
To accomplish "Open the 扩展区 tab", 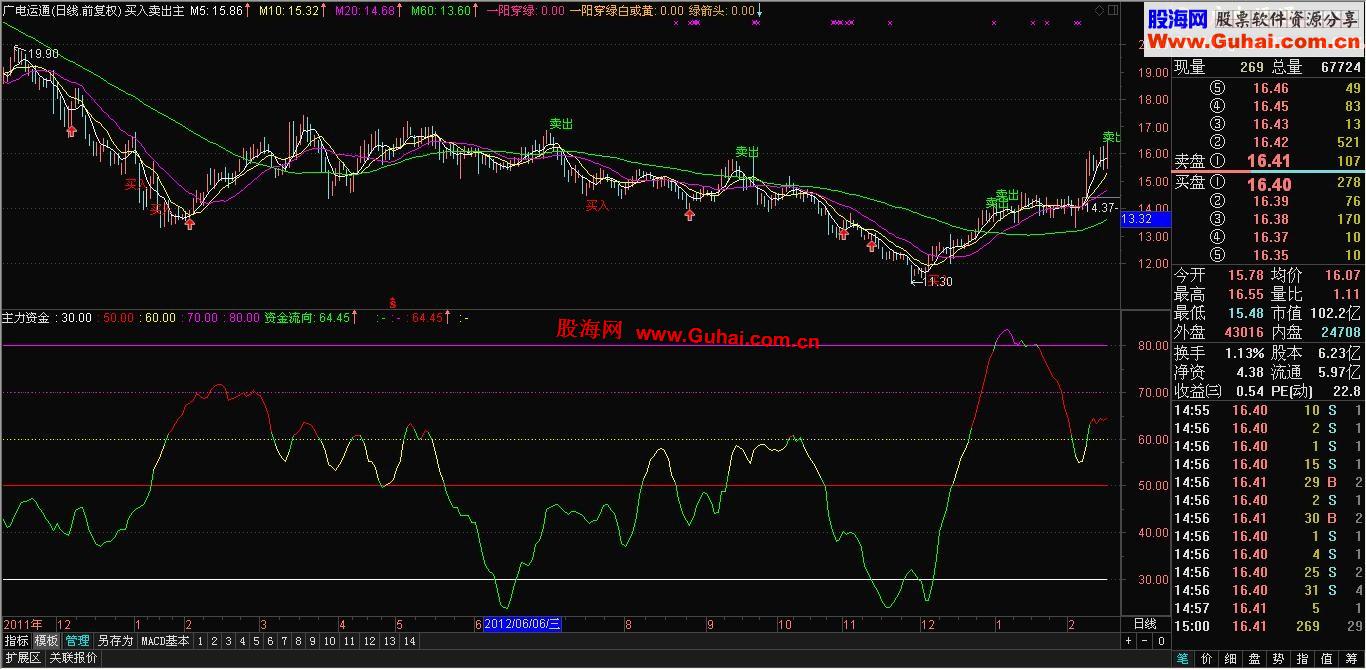I will point(22,658).
